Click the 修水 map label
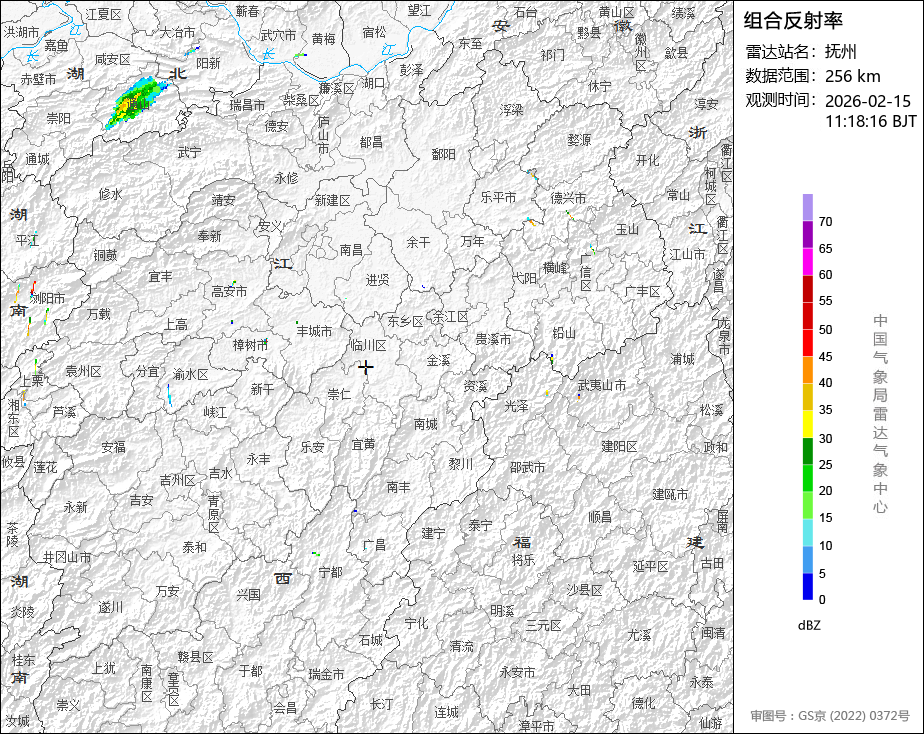The height and width of the screenshot is (734, 924). [x=110, y=194]
